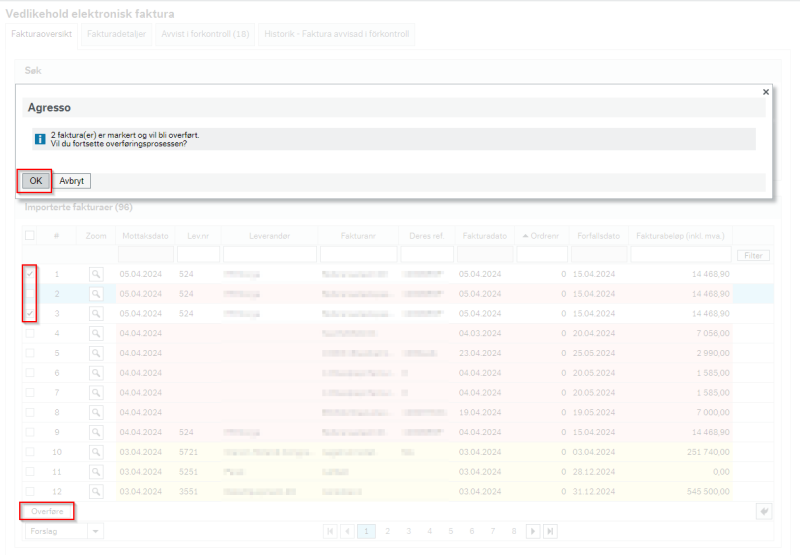The image size is (800, 555).
Task: Open zoom magnifier for row 9
Action: coord(96,433)
